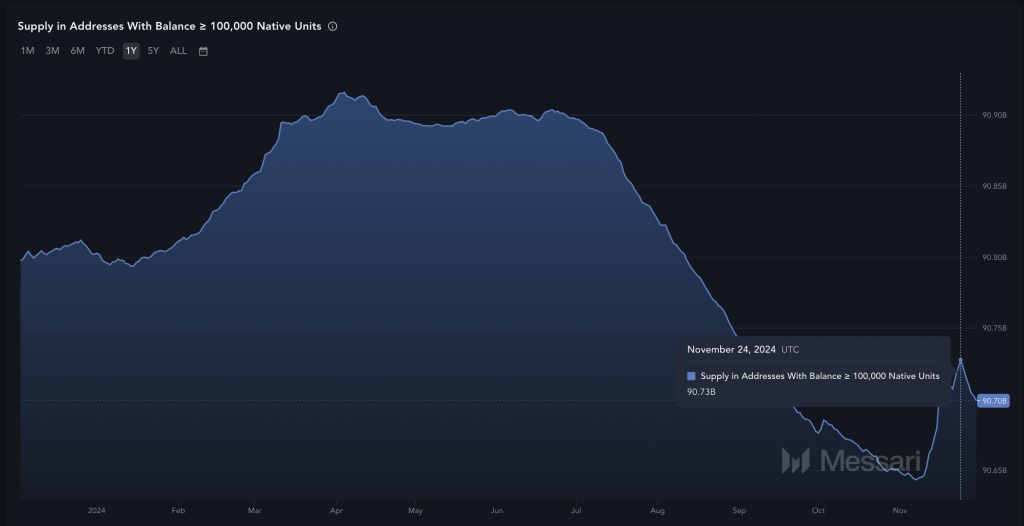Viewport: 1024px width, 526px height.
Task: Select the 1M time range
Action: click(x=27, y=51)
